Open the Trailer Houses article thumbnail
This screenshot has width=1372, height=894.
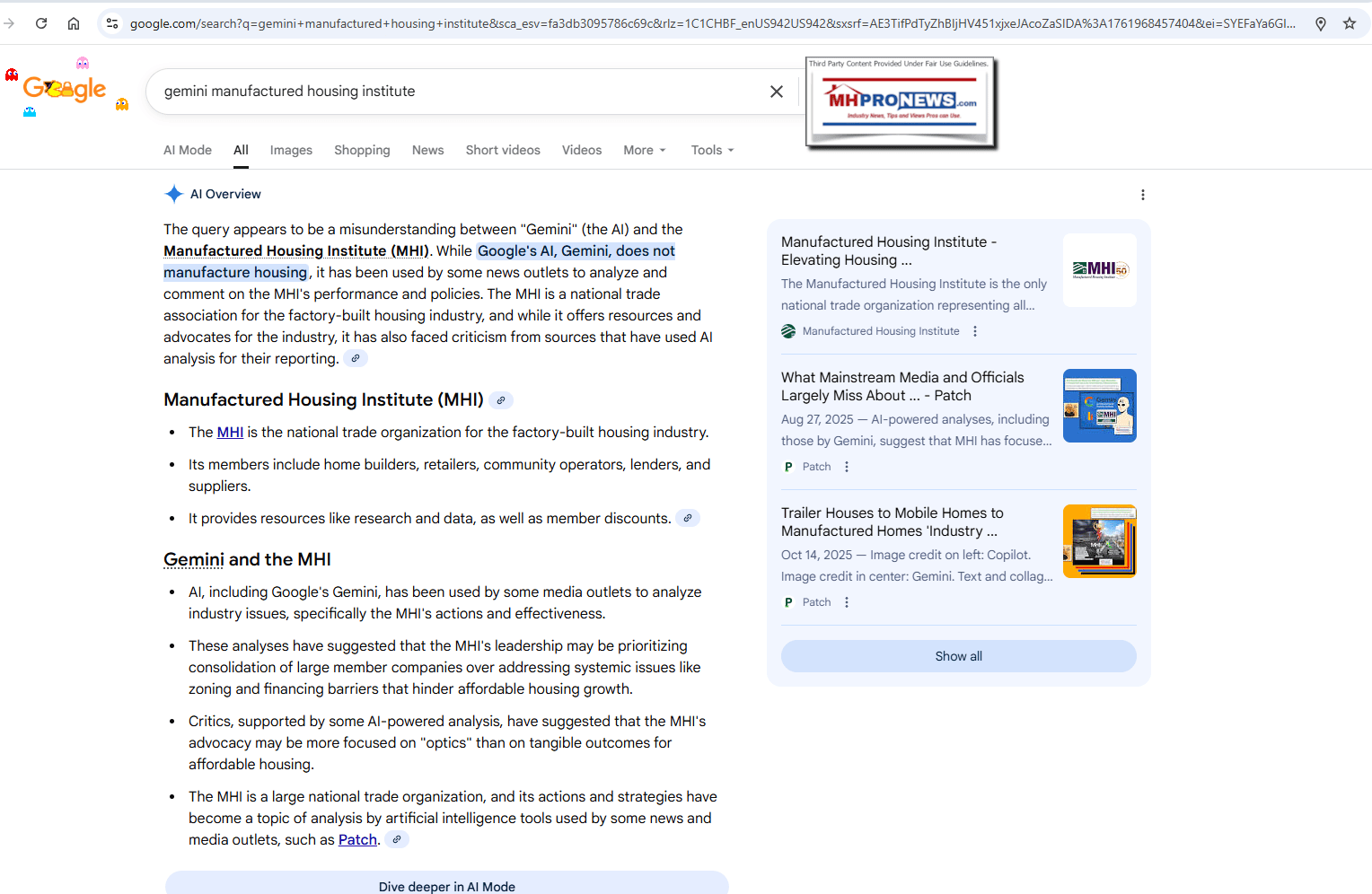pyautogui.click(x=1099, y=541)
